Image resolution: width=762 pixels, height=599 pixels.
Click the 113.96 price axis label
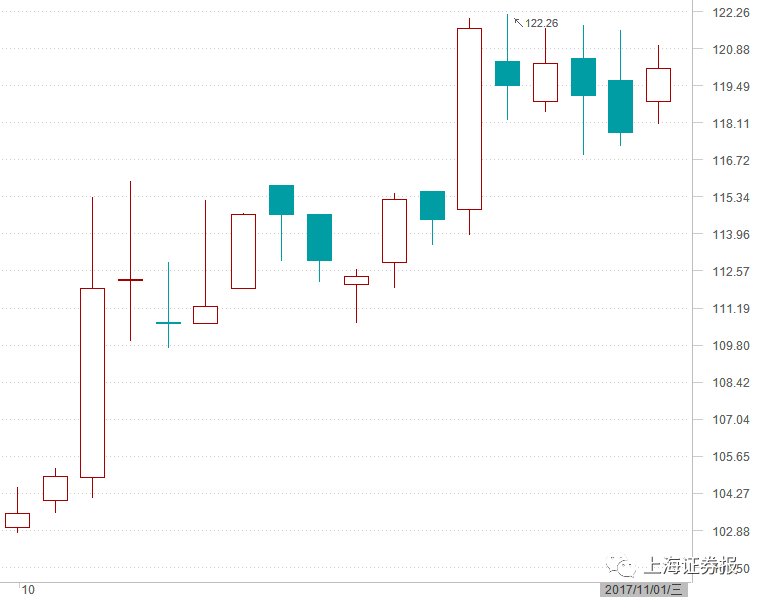coord(730,235)
